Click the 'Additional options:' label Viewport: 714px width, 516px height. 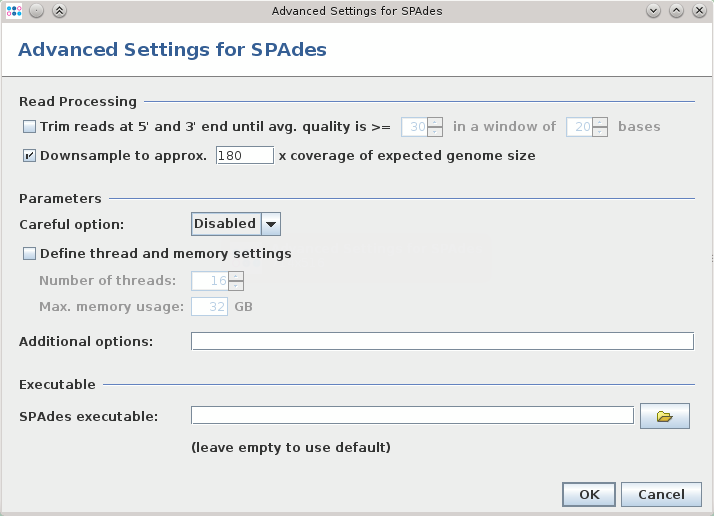(86, 342)
